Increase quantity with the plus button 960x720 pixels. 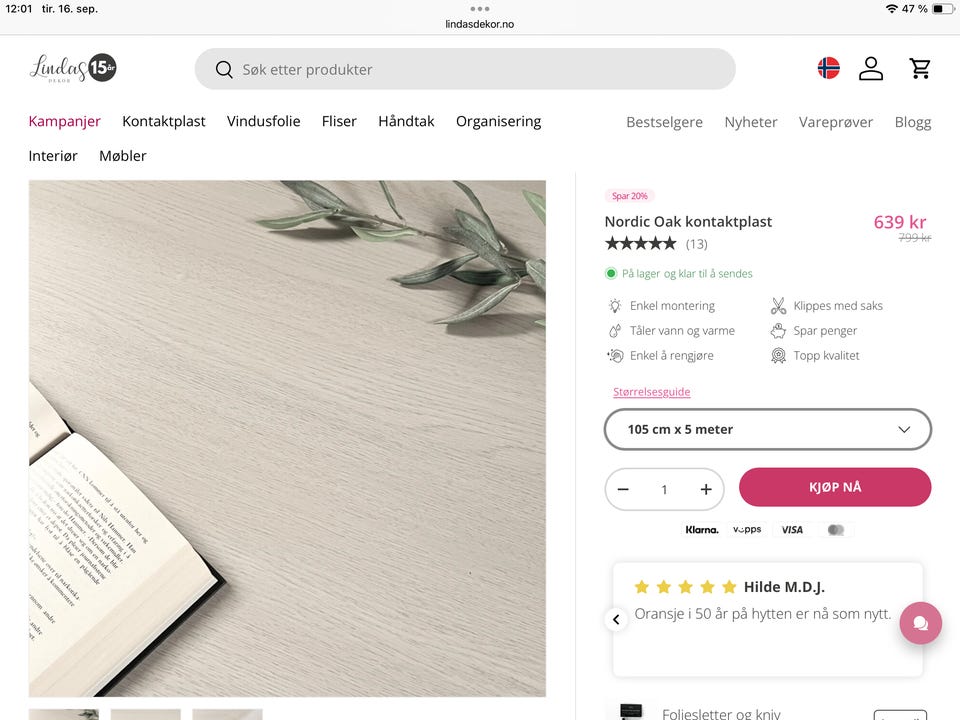706,489
